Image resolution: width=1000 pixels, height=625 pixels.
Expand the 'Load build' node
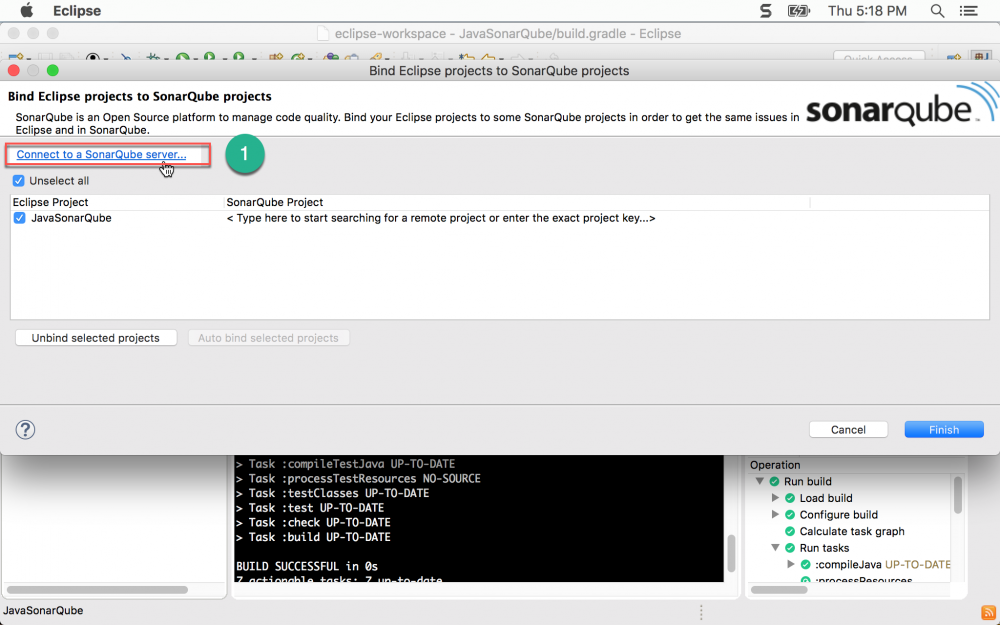(776, 497)
